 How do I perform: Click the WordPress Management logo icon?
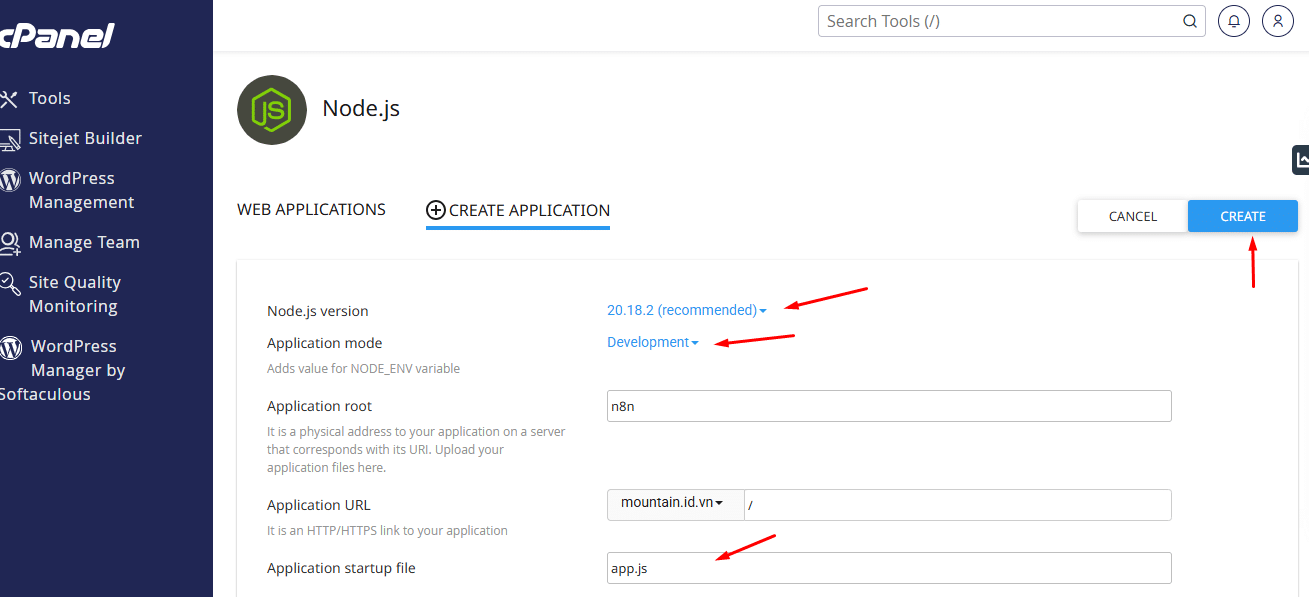[x=10, y=179]
